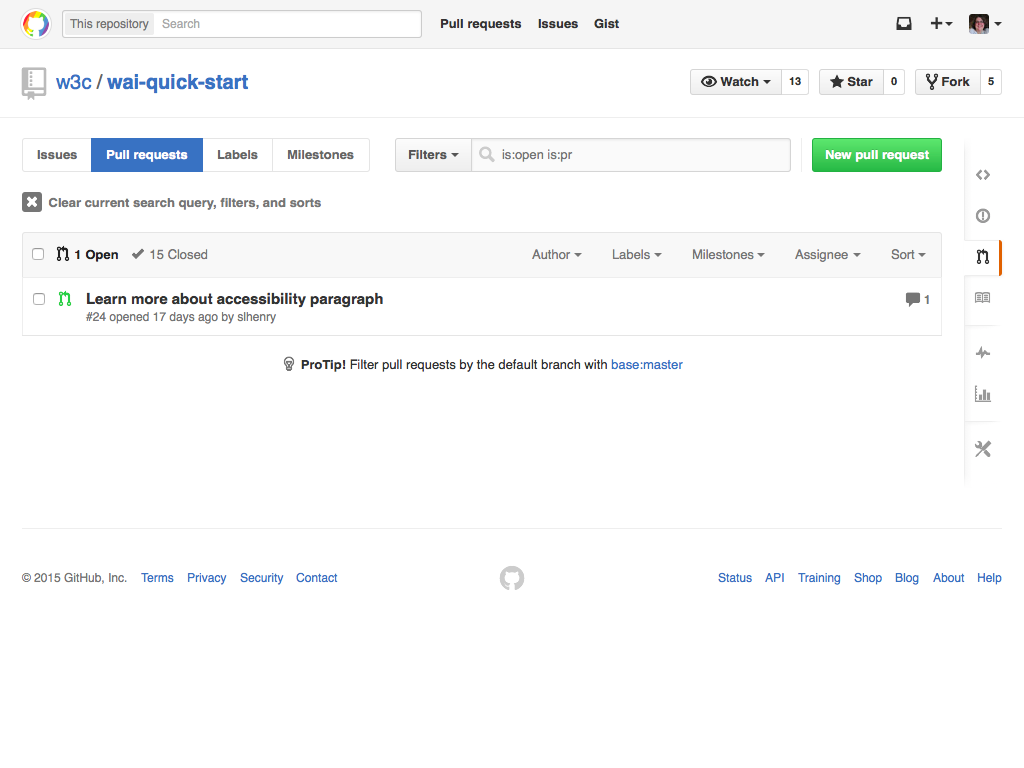Open the w3c organization link
1024x768 pixels.
[73, 82]
